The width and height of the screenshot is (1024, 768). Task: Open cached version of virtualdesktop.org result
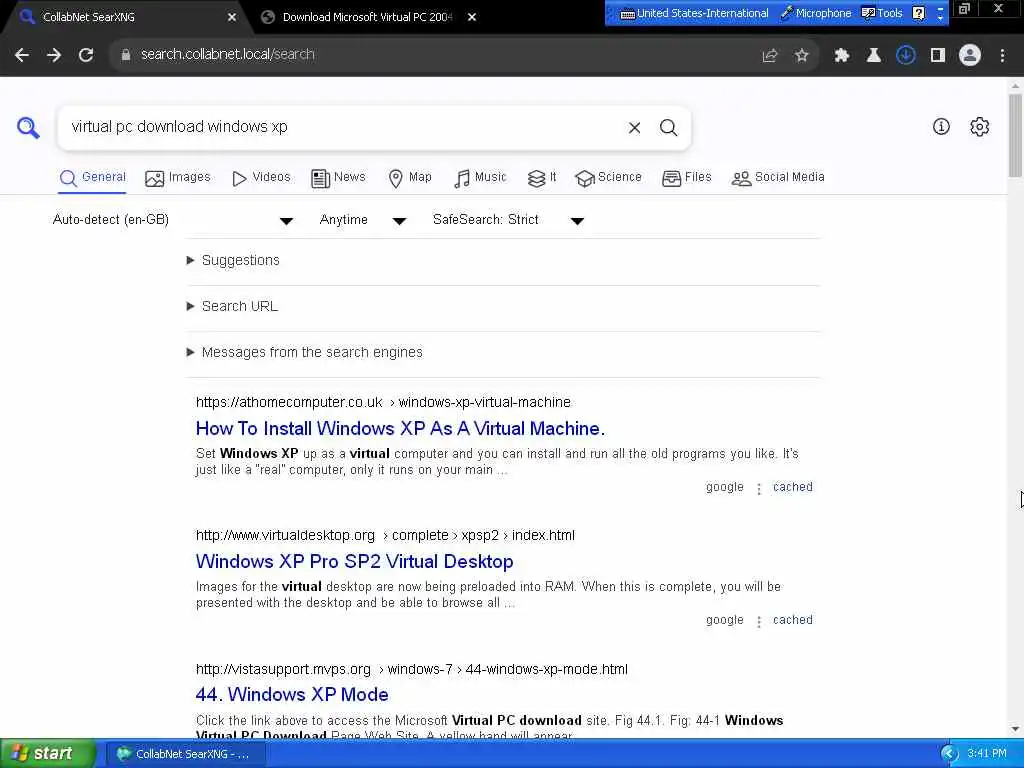click(x=793, y=620)
